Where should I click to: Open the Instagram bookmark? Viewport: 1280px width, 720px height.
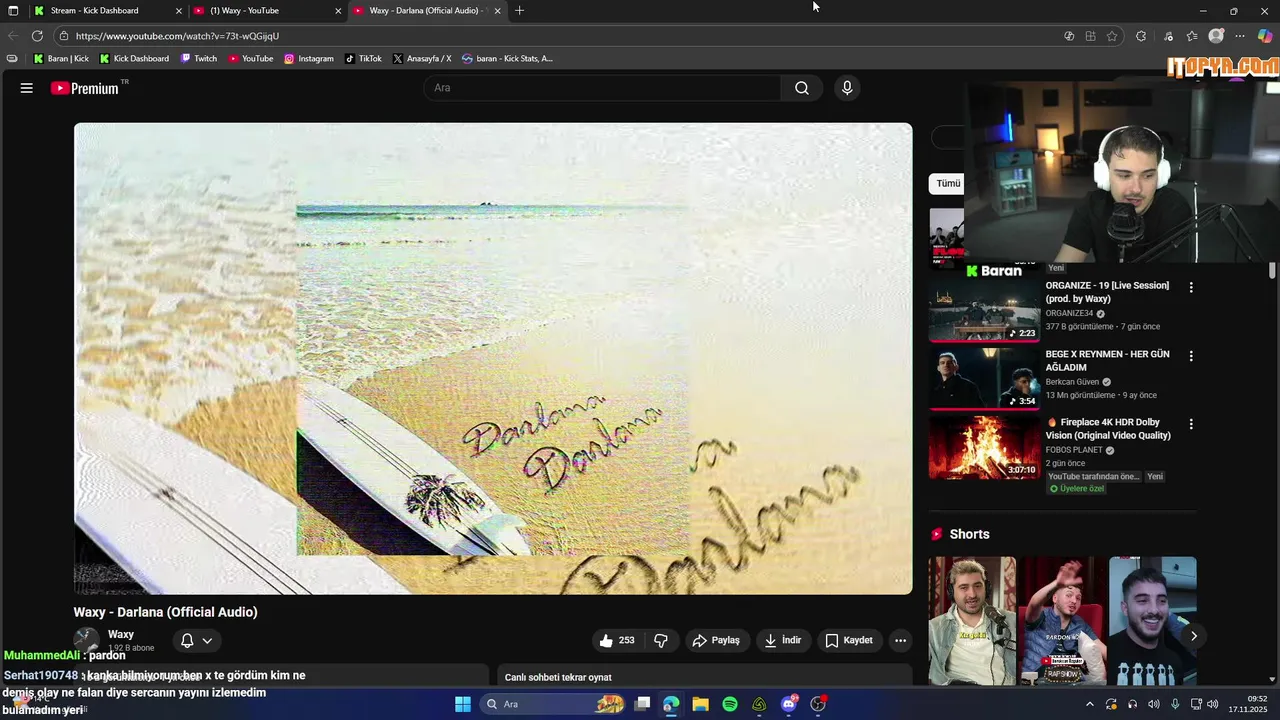[x=309, y=59]
